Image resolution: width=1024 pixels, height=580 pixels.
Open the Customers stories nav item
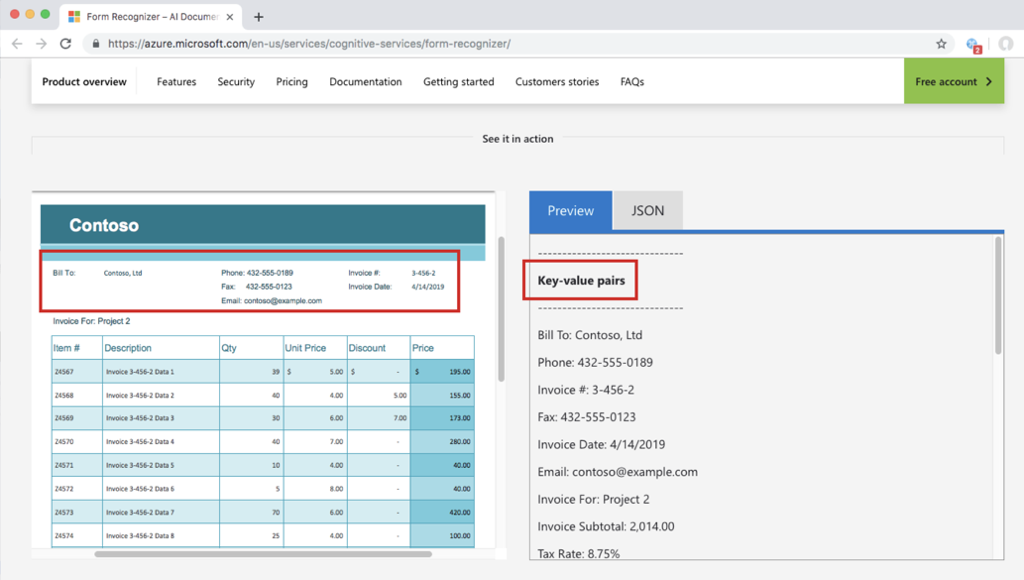[557, 82]
